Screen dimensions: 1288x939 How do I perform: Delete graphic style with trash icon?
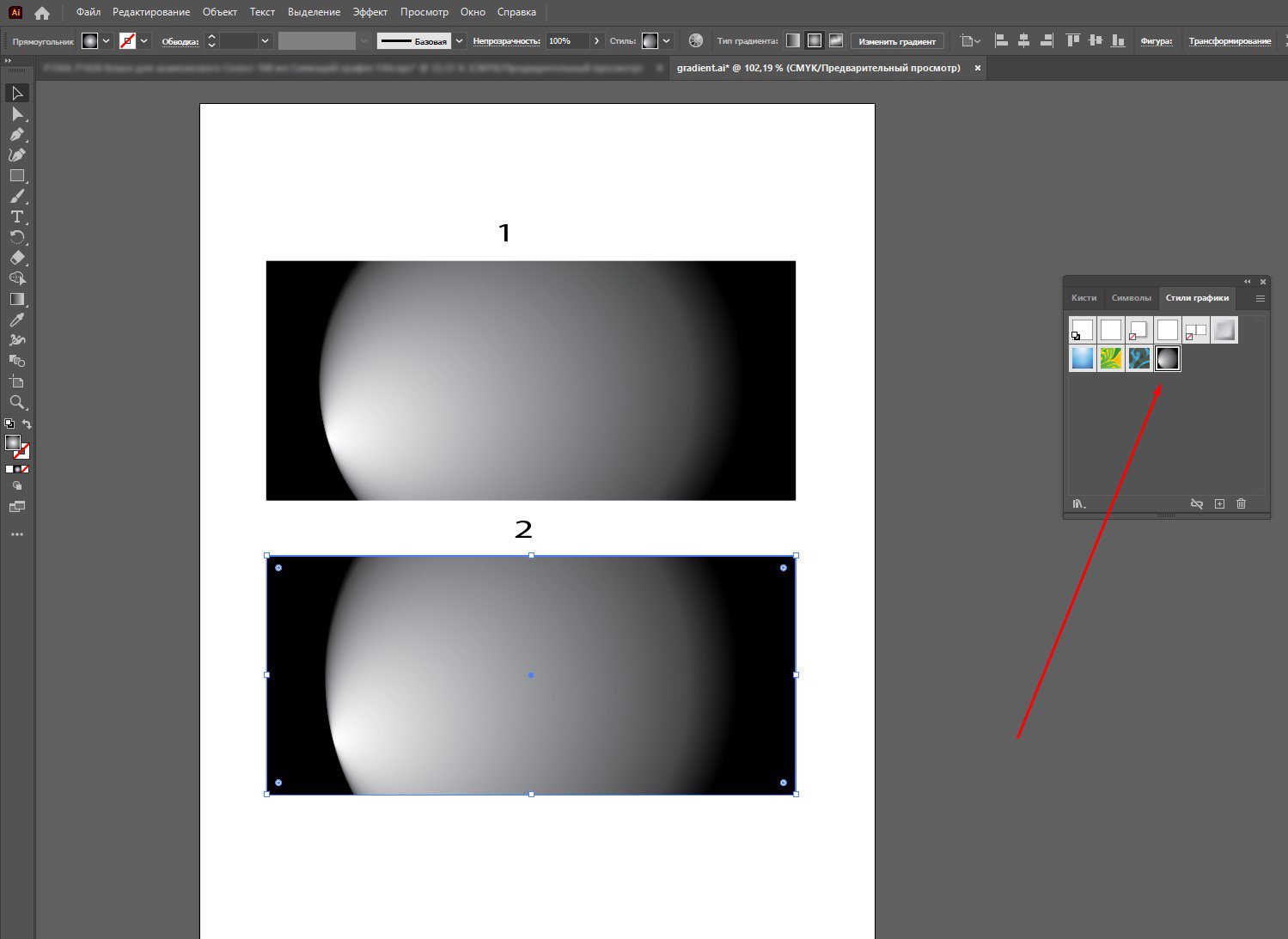click(1241, 503)
